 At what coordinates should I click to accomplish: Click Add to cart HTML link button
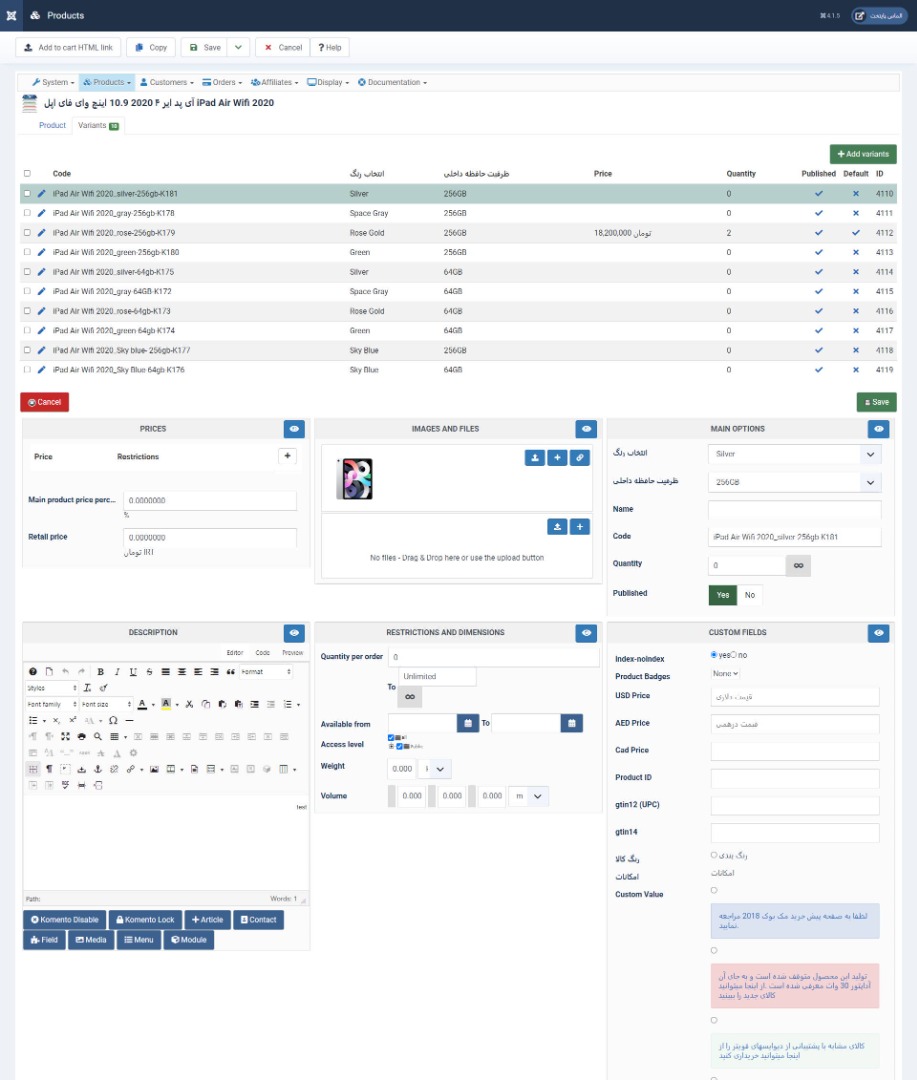(x=68, y=48)
